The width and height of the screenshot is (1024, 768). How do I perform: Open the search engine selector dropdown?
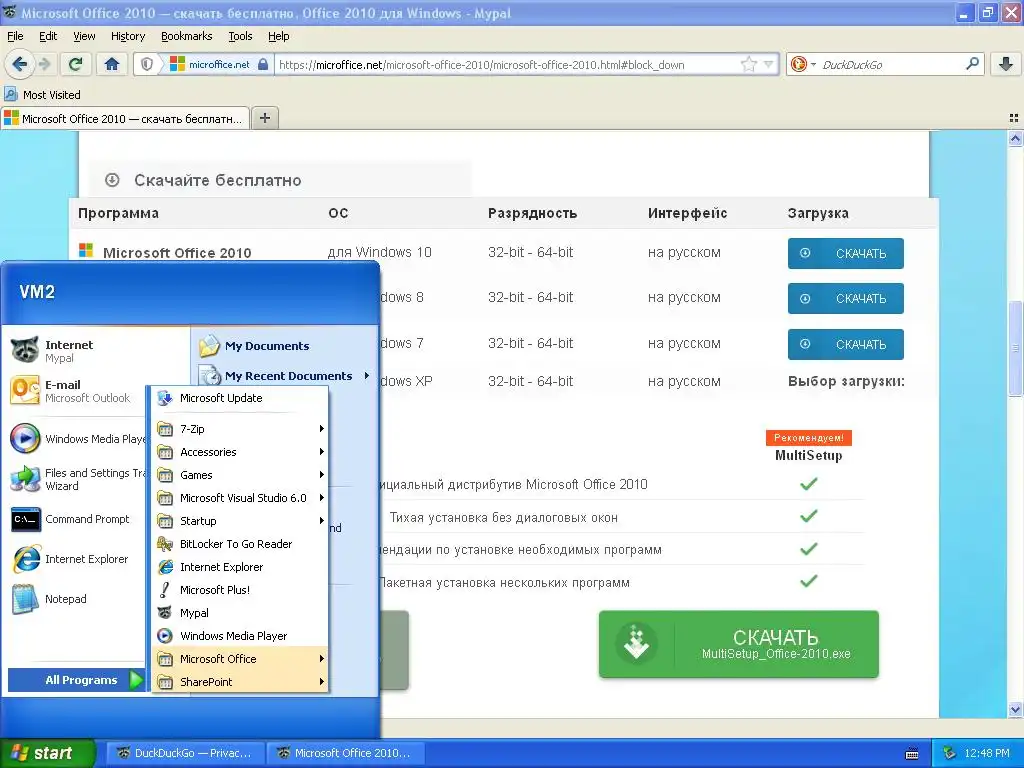point(803,64)
